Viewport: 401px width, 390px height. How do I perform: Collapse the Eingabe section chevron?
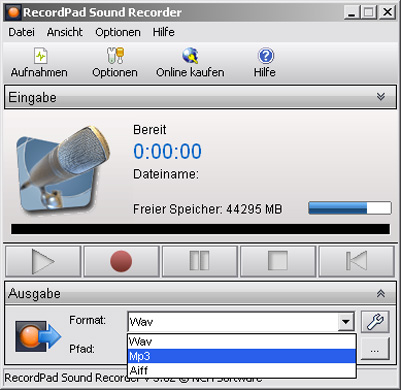point(381,97)
